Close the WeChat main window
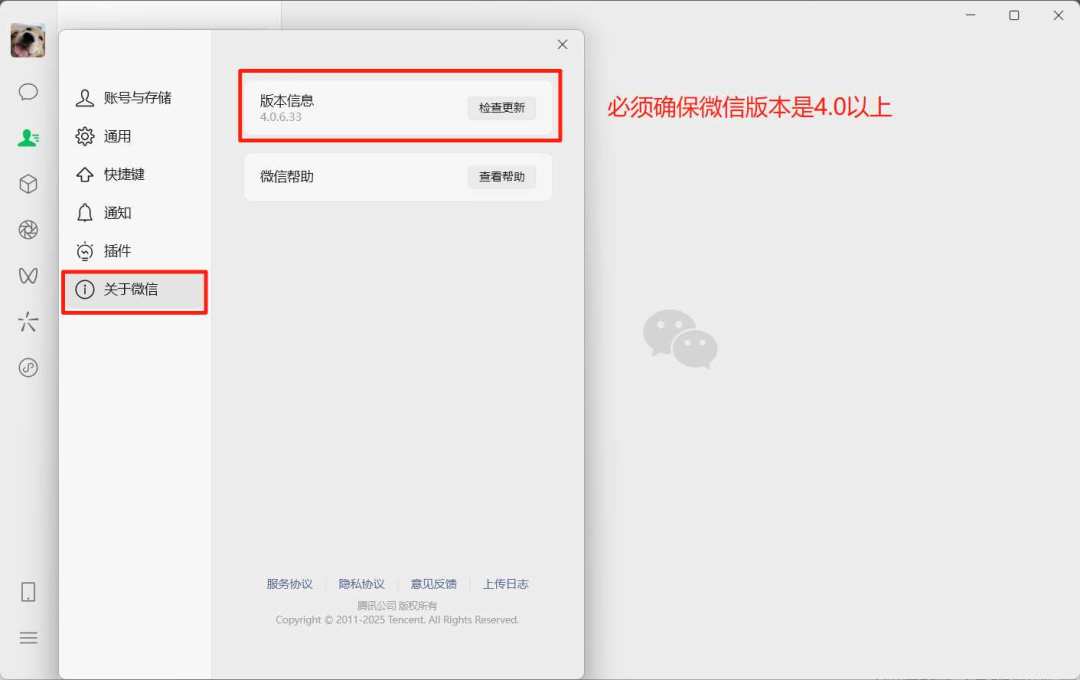Screen dimensions: 1080x680 pos(1059,15)
